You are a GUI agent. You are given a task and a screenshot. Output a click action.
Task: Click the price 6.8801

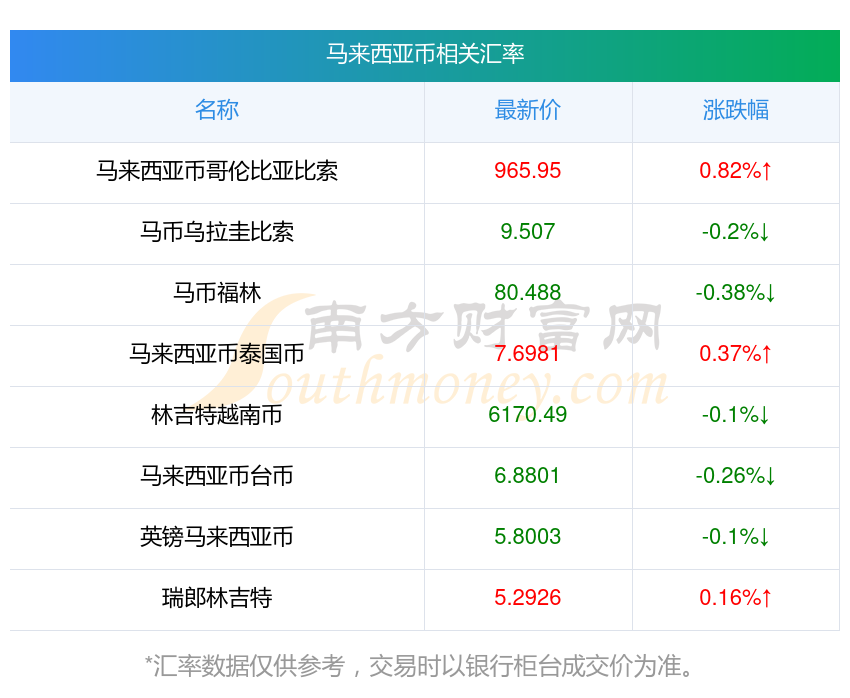[527, 476]
